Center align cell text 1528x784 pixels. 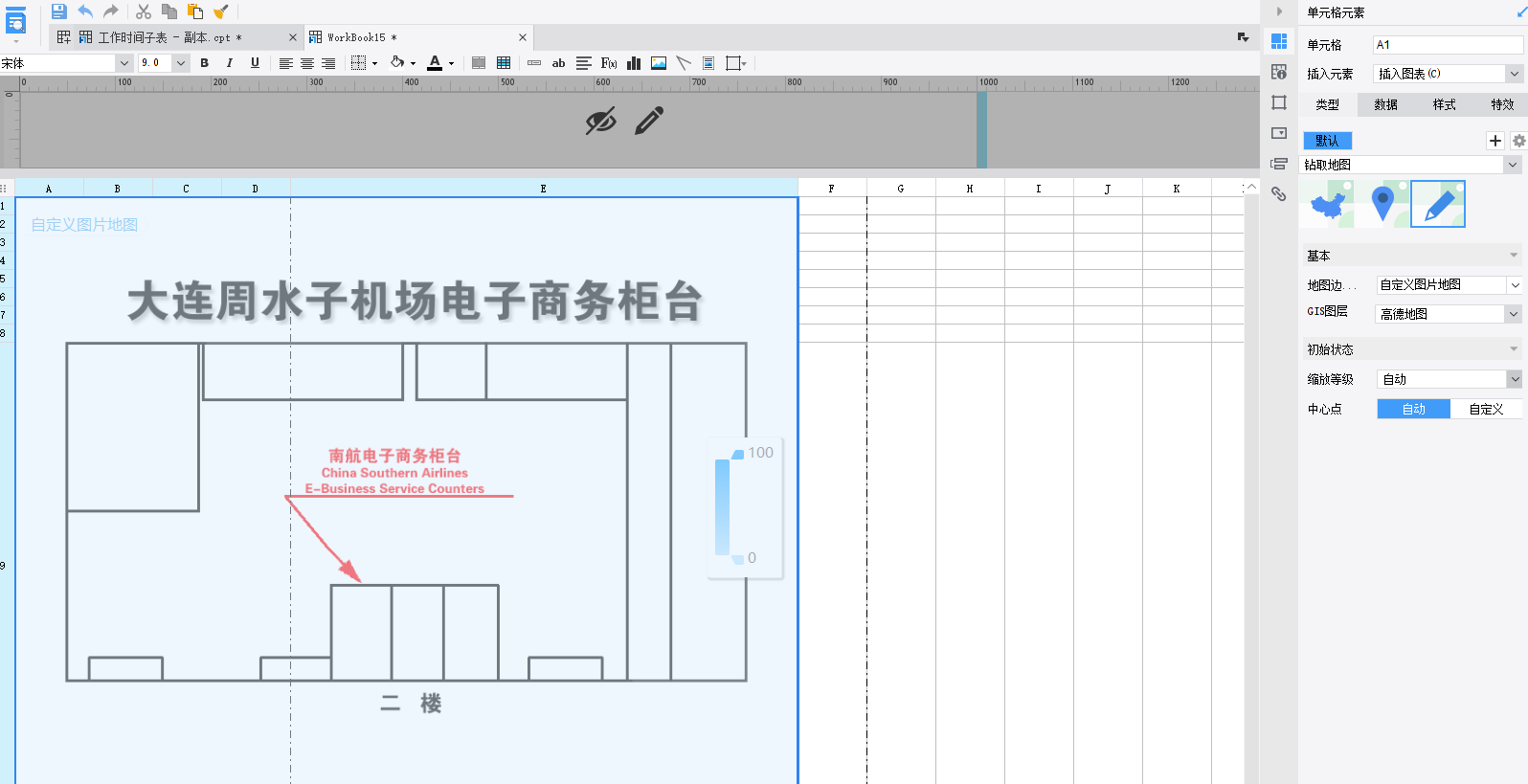(307, 63)
